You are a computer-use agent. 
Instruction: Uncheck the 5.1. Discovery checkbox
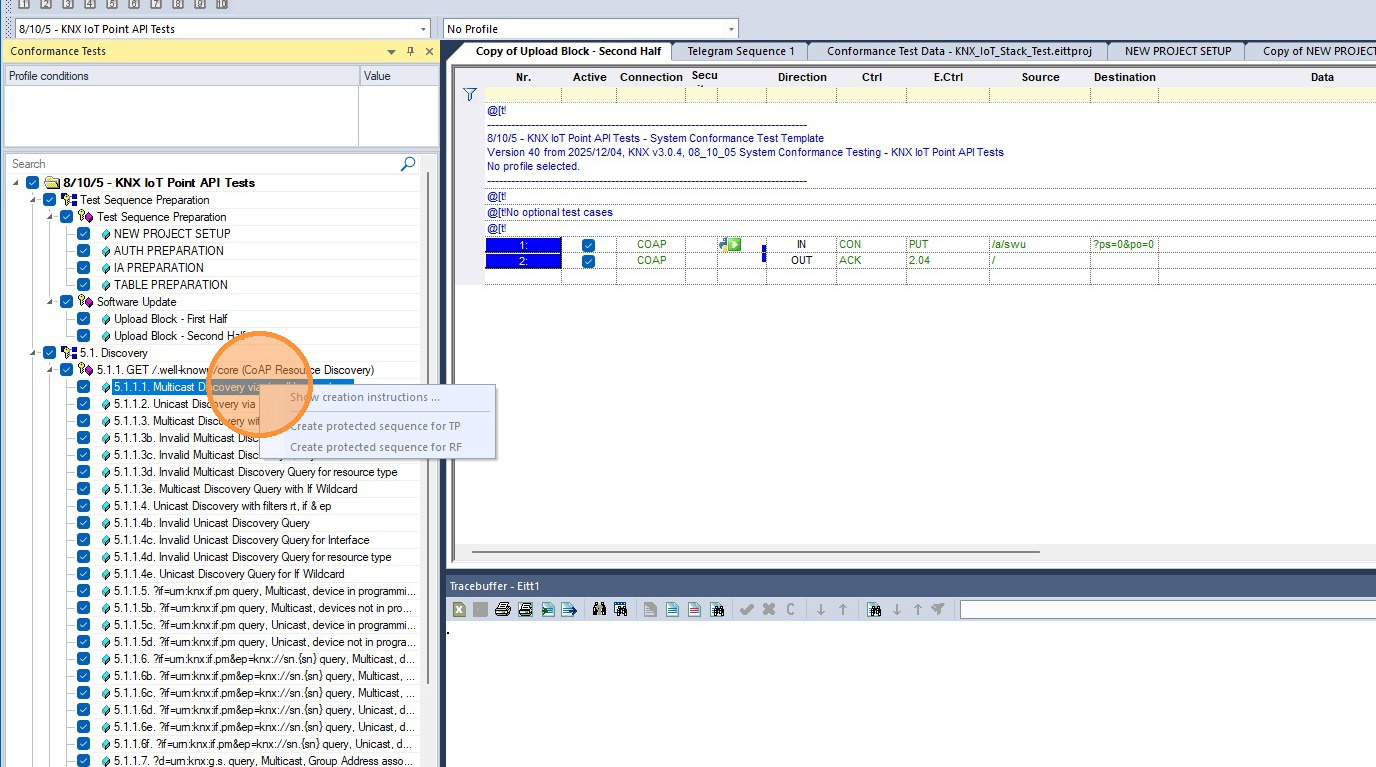point(50,353)
